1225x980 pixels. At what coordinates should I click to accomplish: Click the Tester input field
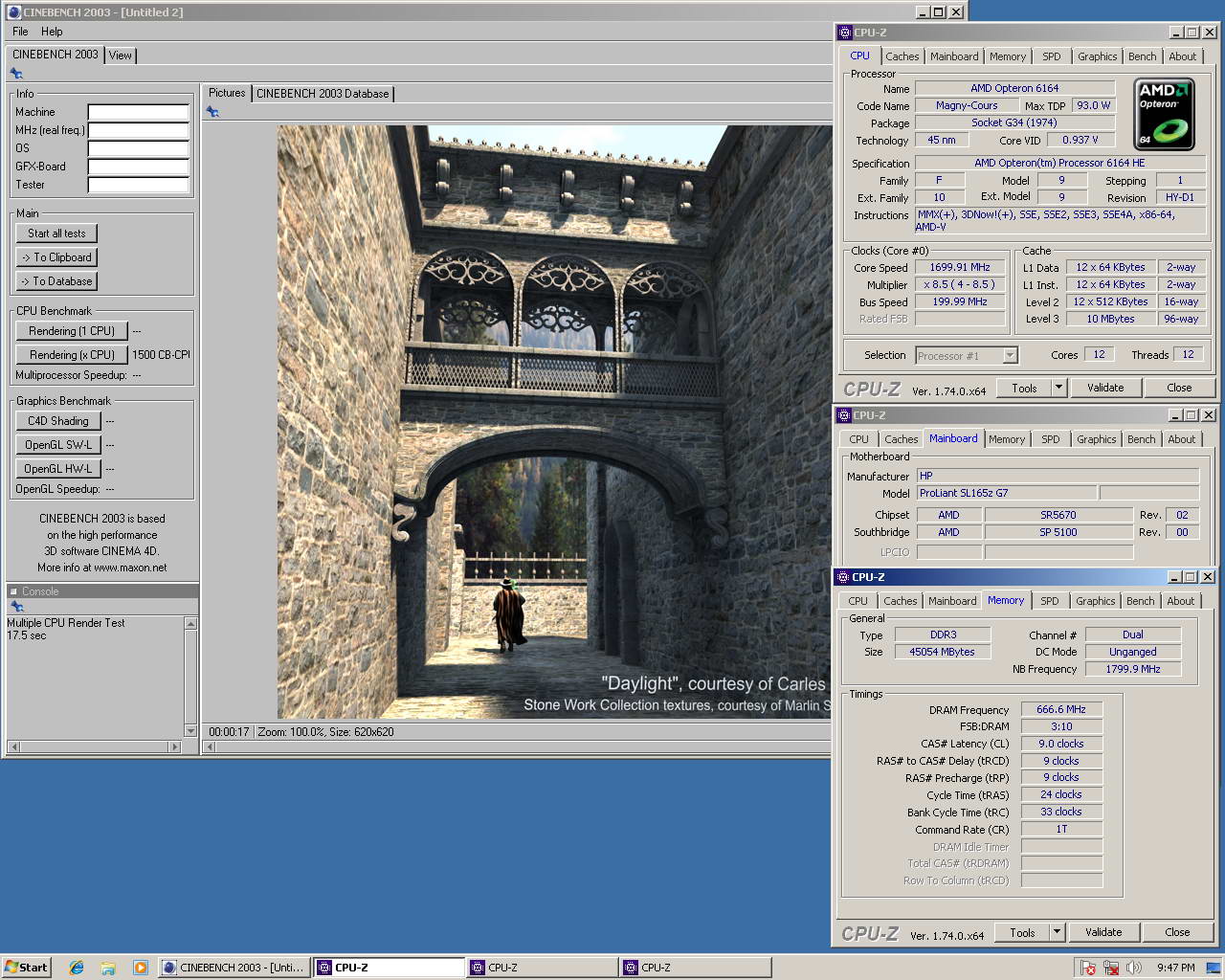tap(138, 185)
